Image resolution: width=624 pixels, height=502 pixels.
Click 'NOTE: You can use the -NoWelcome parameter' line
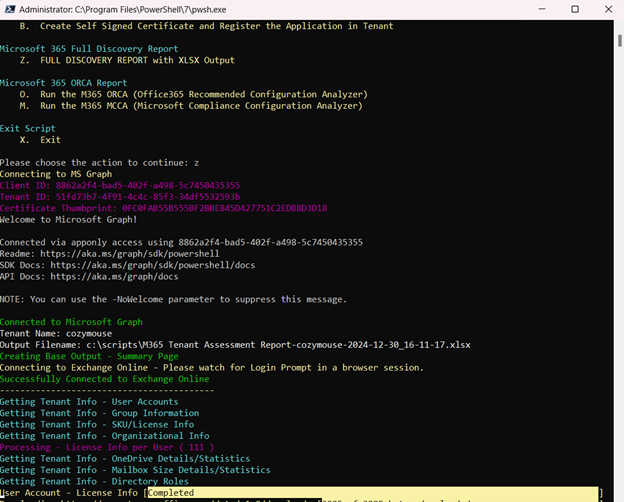pyautogui.click(x=174, y=299)
